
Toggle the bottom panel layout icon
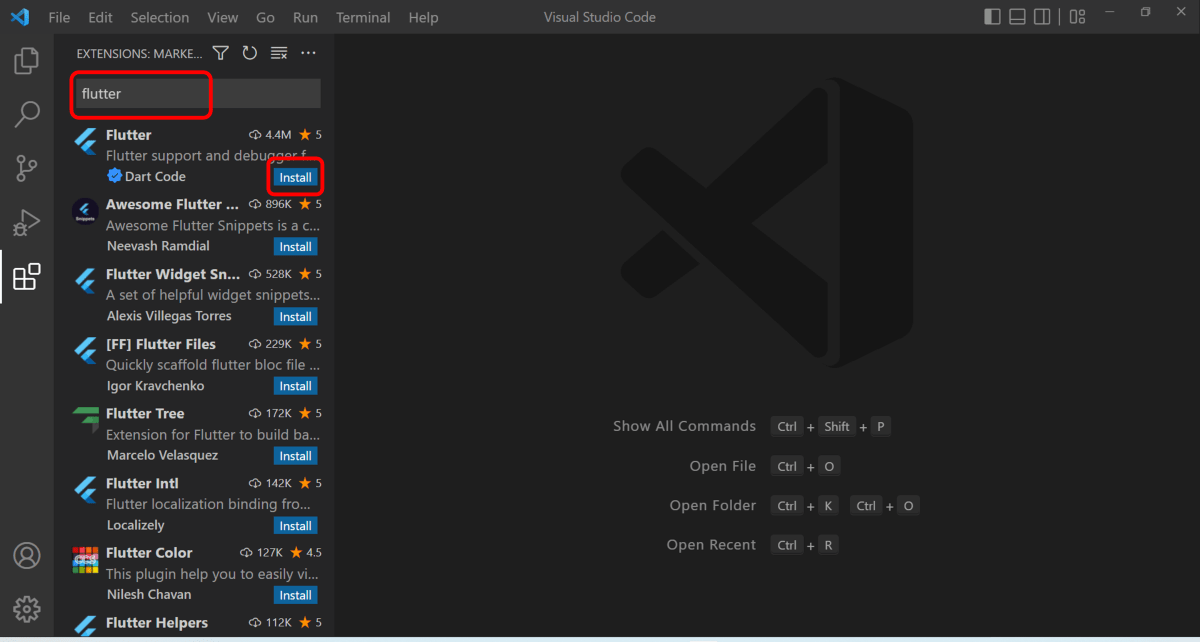tap(1017, 17)
